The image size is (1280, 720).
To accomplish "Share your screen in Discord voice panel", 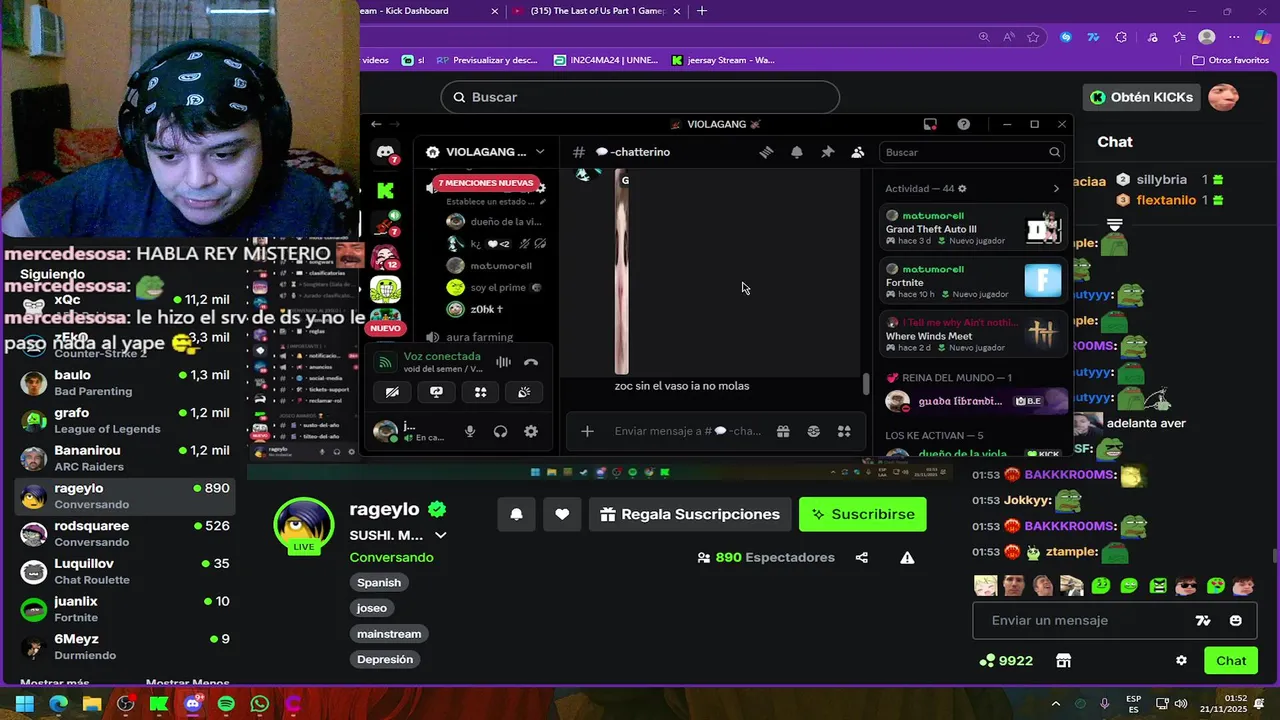I will point(436,392).
